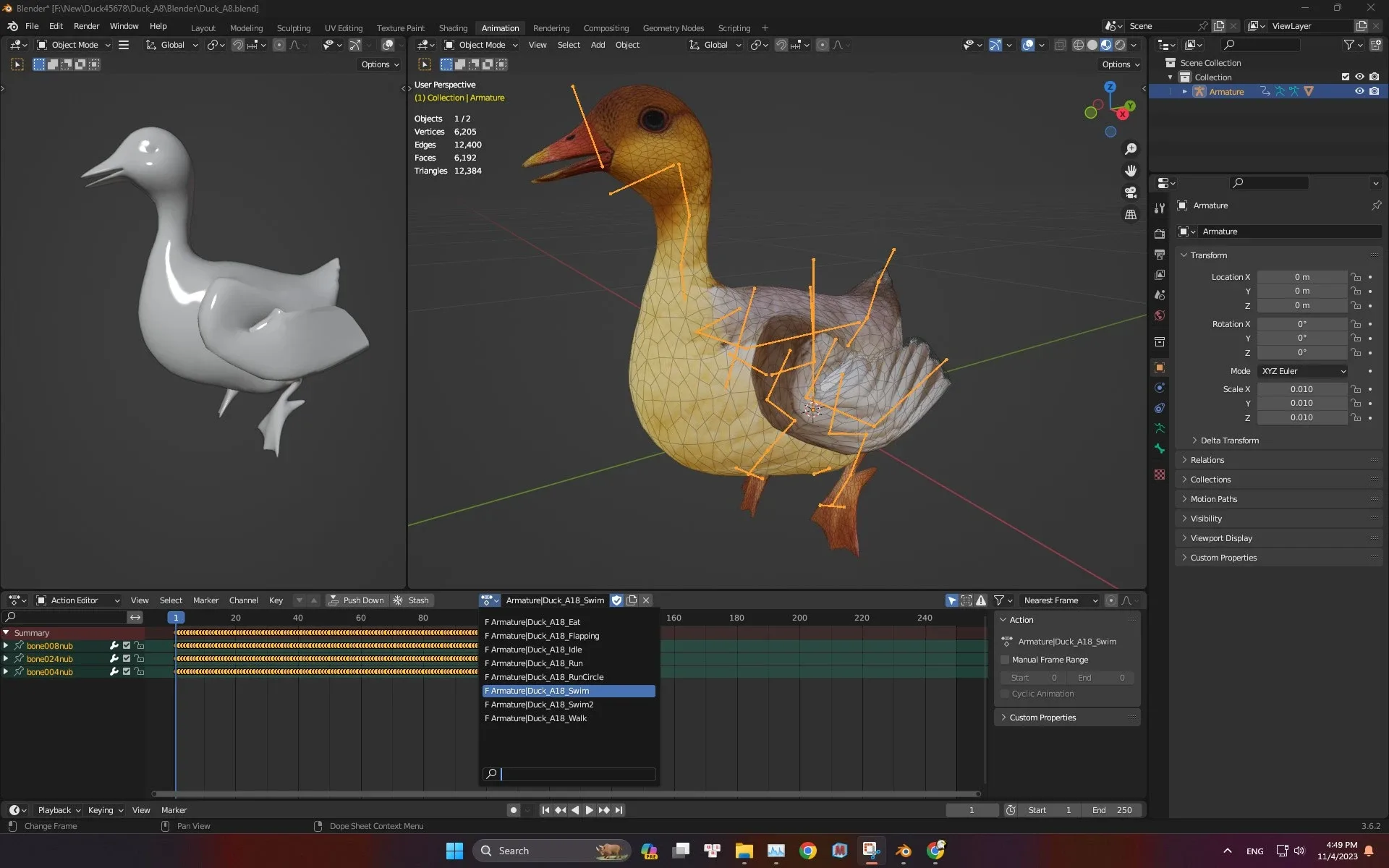Expand the Delta Transform section
The height and width of the screenshot is (868, 1389).
tap(1230, 440)
